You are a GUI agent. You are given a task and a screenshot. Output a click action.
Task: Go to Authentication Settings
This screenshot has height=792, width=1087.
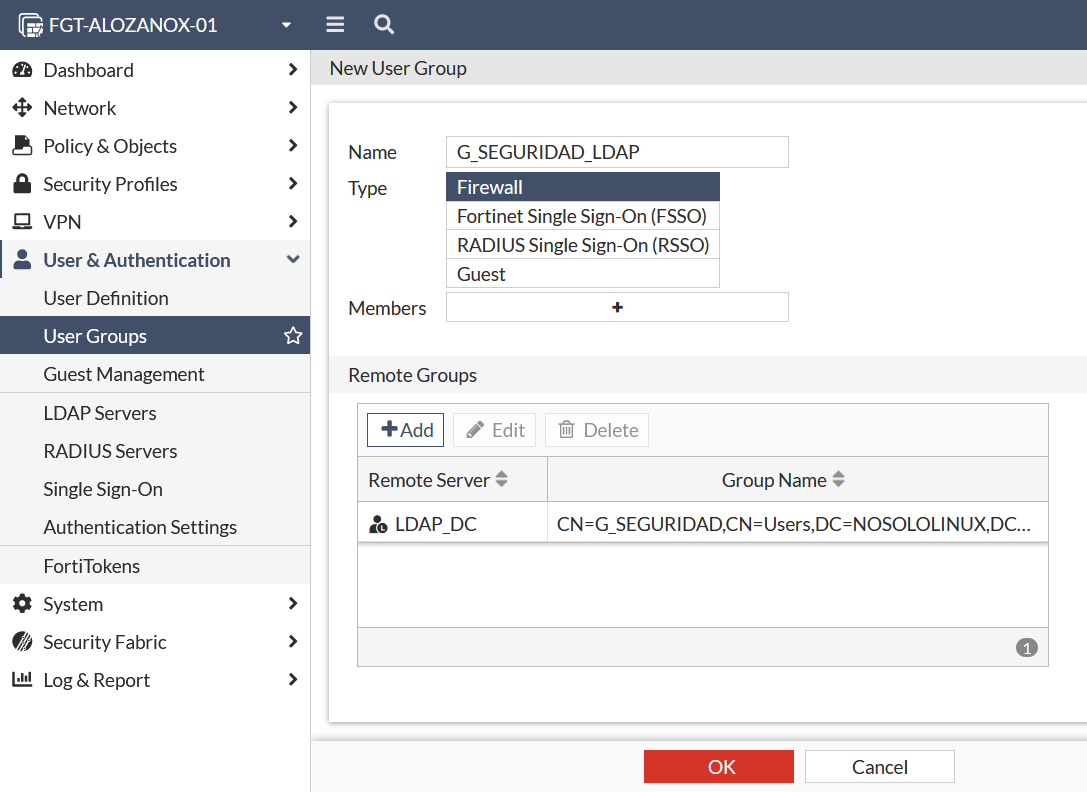click(140, 527)
